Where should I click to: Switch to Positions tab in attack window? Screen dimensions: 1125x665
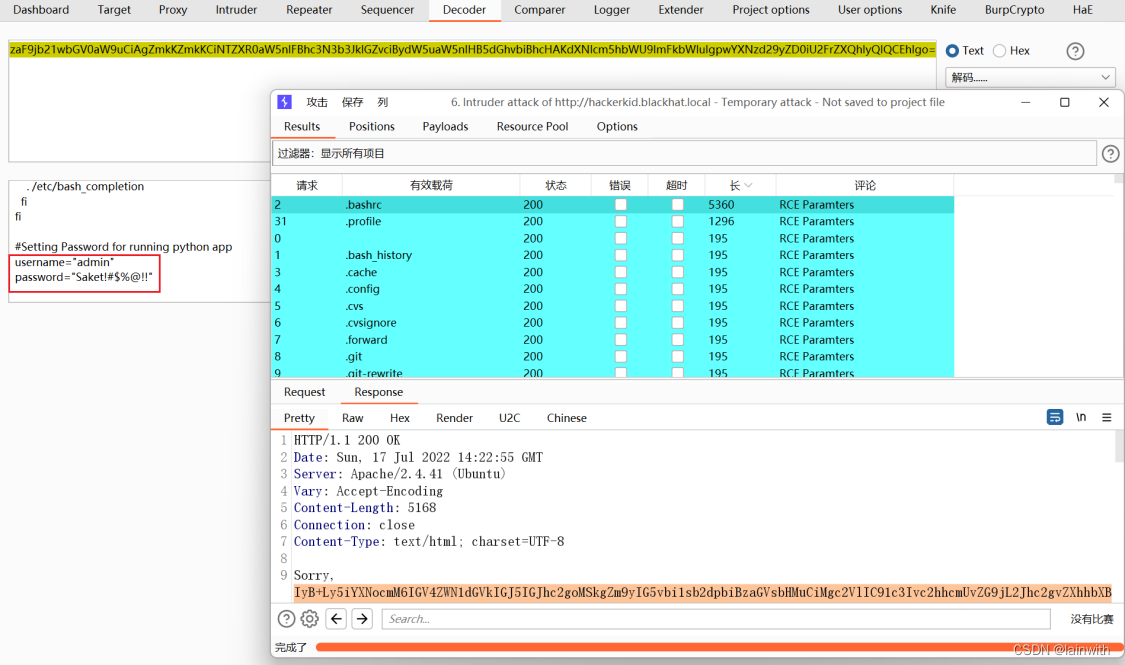click(x=372, y=126)
